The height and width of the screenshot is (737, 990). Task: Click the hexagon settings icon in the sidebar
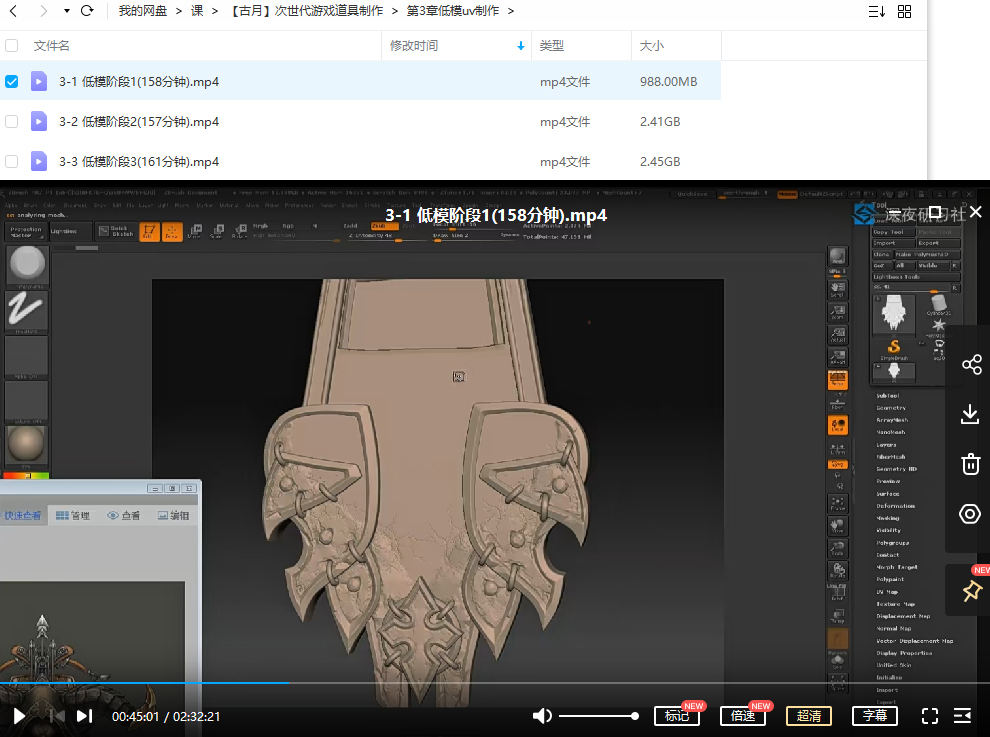pyautogui.click(x=970, y=514)
